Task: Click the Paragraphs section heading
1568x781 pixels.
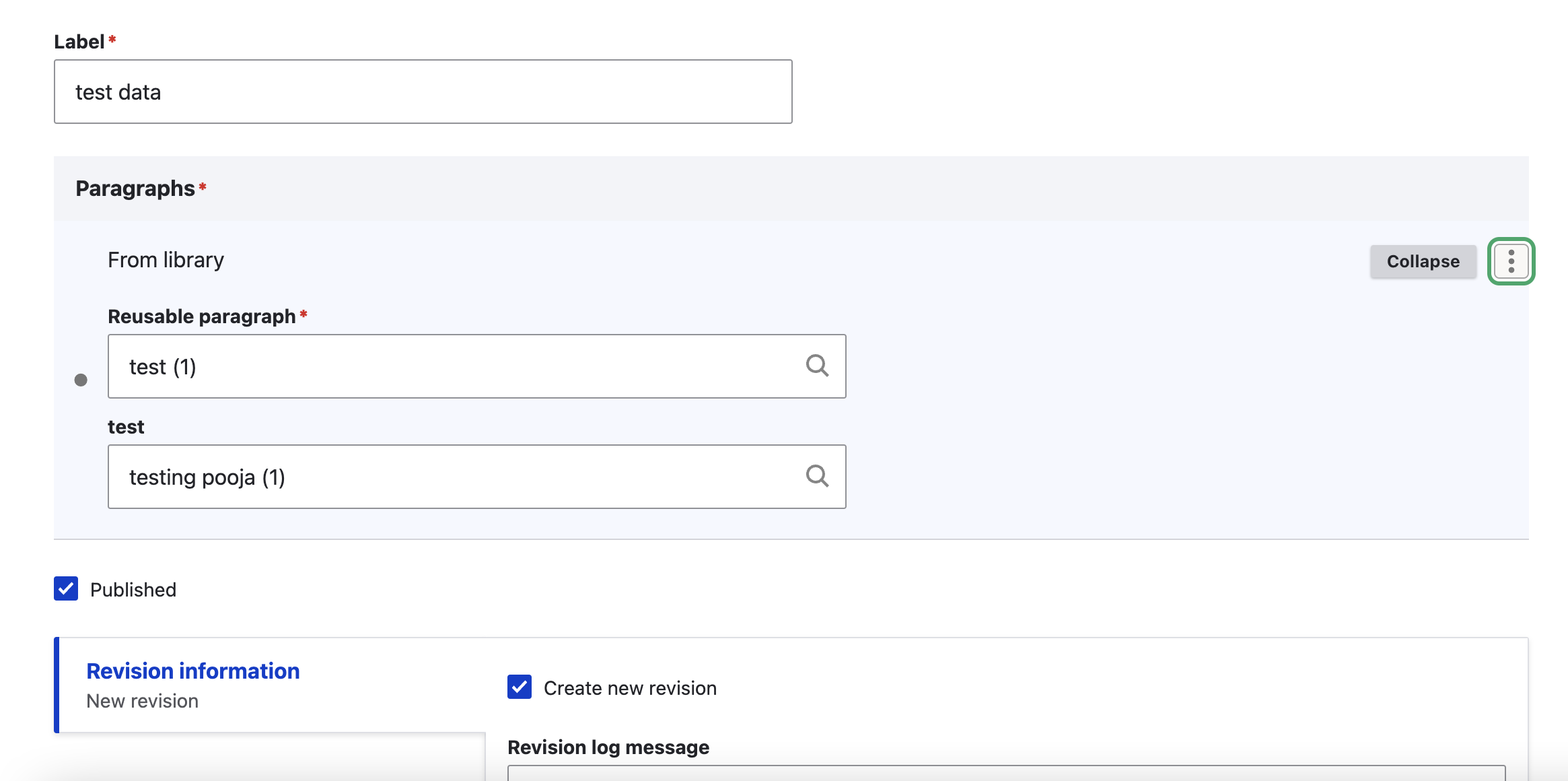Action: pyautogui.click(x=134, y=188)
